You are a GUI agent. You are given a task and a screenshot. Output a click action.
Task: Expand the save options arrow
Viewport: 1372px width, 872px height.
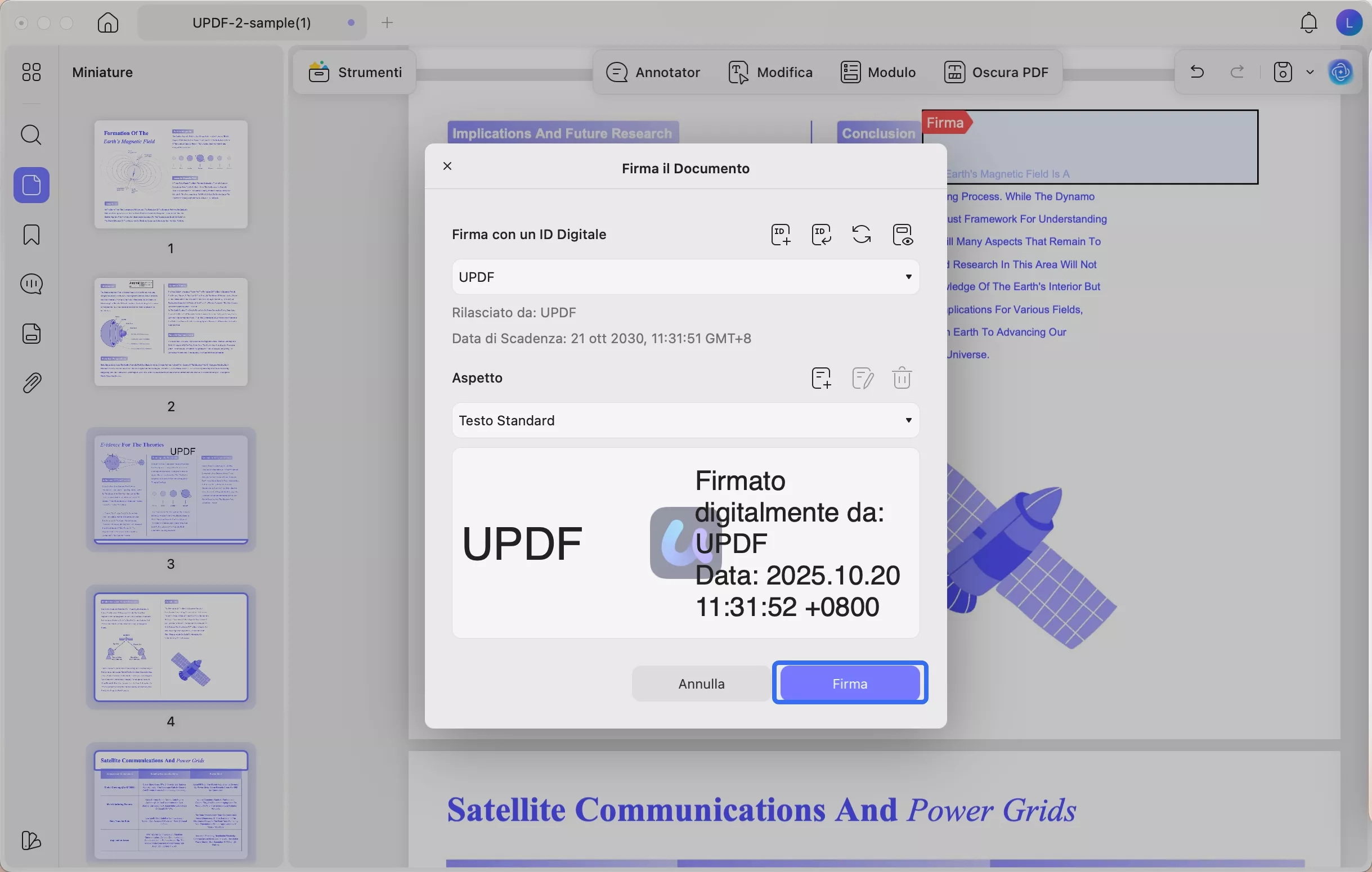tap(1310, 73)
